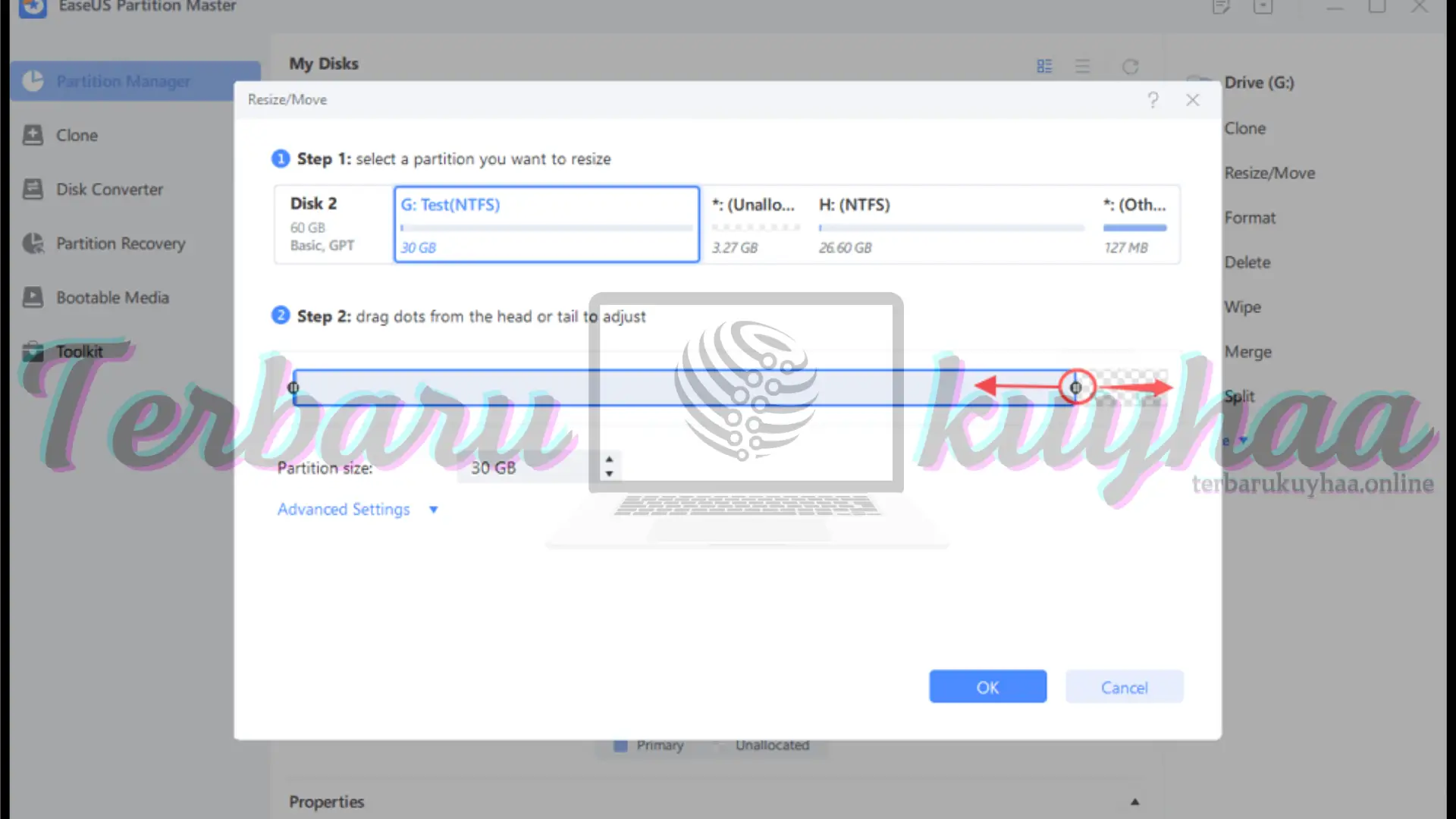Expand the Advanced Settings section
Viewport: 1456px width, 819px height.
[x=356, y=509]
